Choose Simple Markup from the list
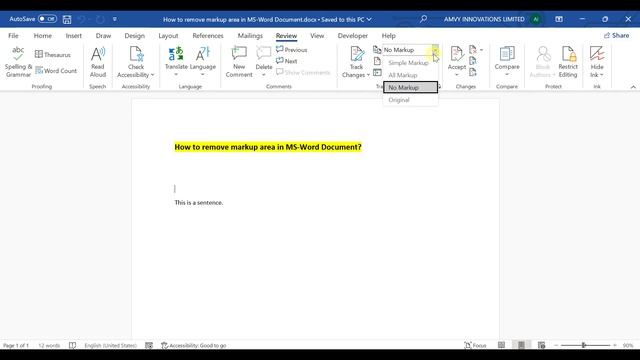640x360 pixels. (x=410, y=63)
